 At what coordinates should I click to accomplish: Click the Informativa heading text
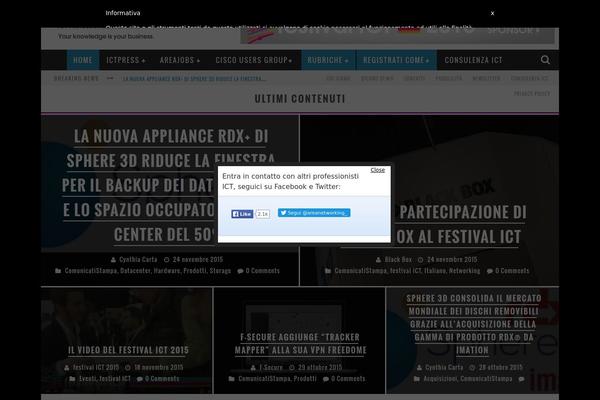click(x=123, y=13)
